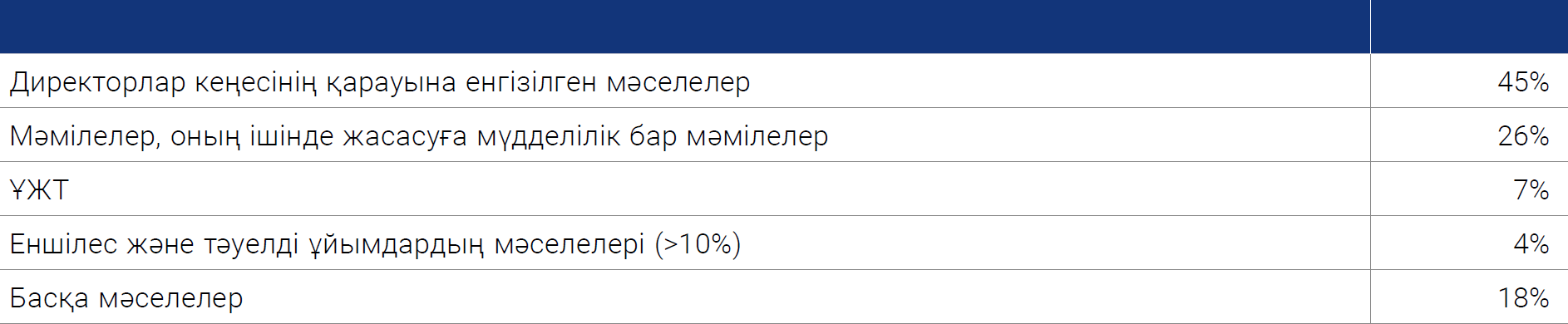The height and width of the screenshot is (324, 1568).
Task: Click the word 'Директорлар'
Action: point(97,82)
